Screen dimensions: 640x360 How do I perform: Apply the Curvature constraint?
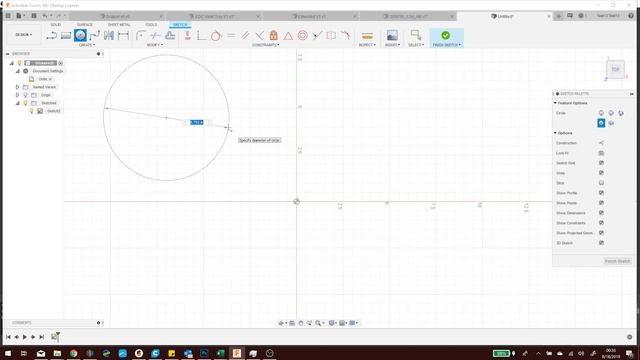[346, 36]
